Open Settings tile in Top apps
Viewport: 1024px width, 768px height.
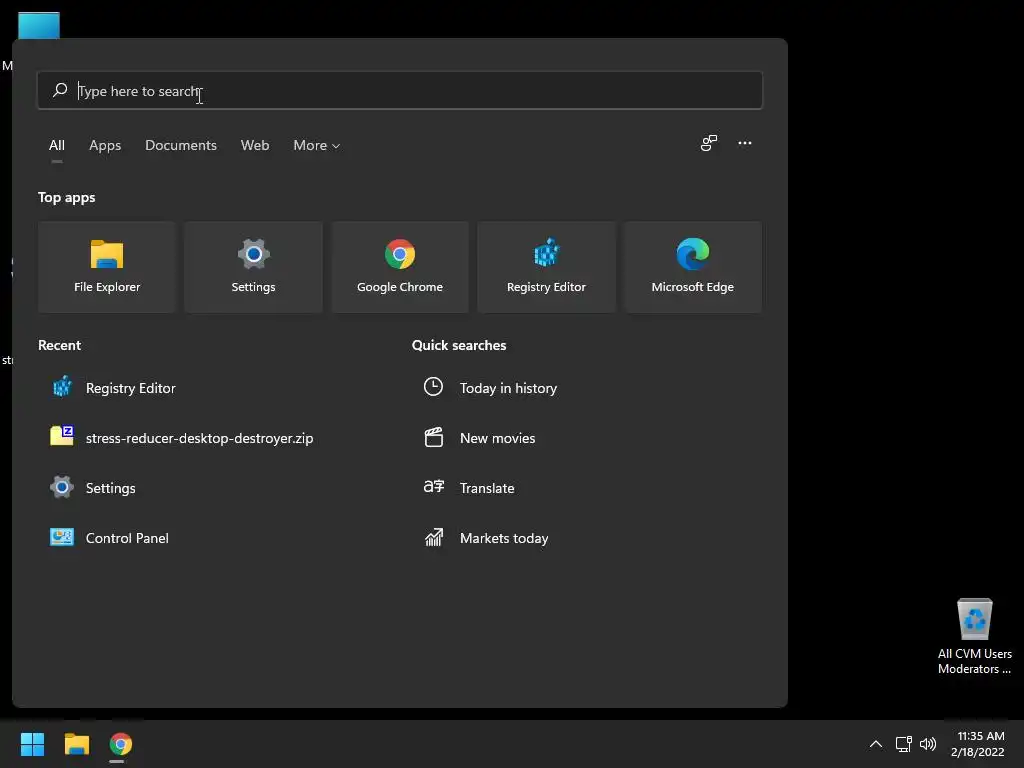[253, 266]
